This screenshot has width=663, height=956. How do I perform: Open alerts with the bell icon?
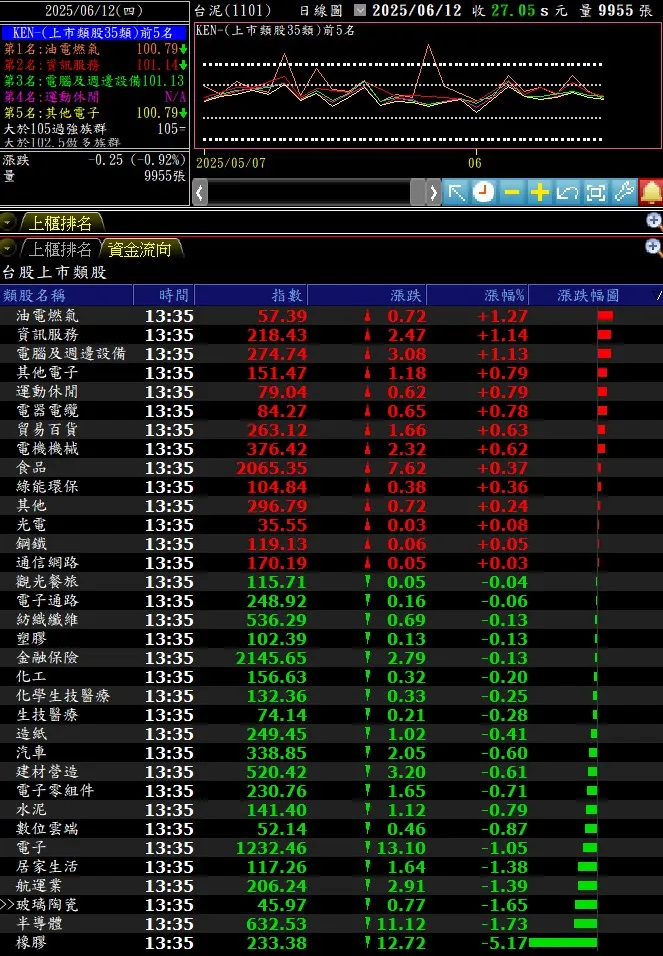(651, 193)
